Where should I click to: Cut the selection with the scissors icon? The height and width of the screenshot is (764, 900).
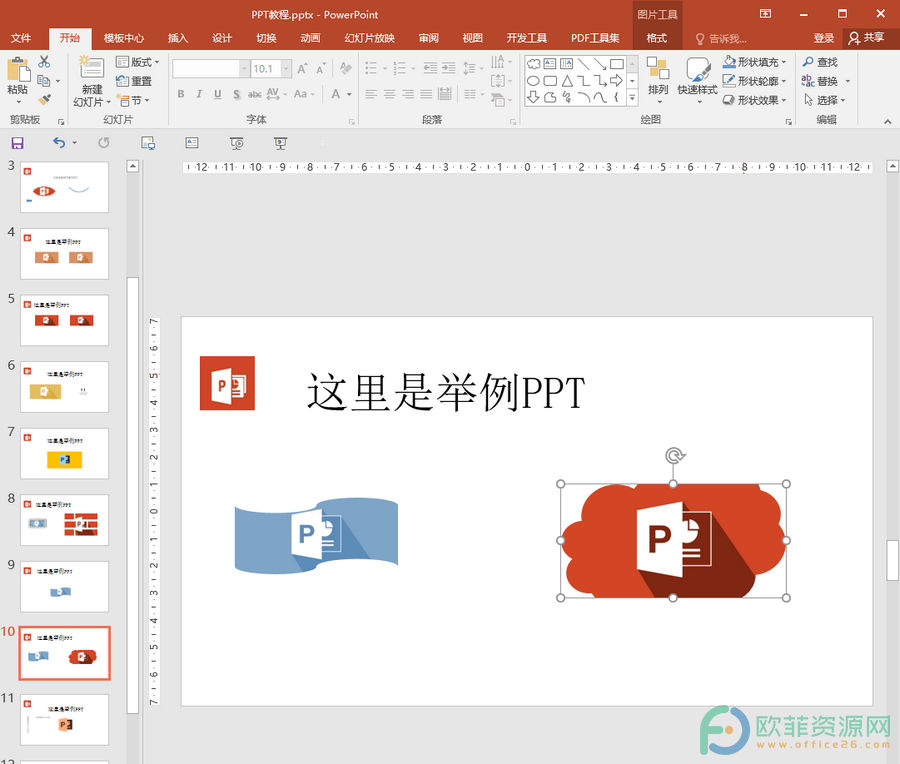(44, 61)
